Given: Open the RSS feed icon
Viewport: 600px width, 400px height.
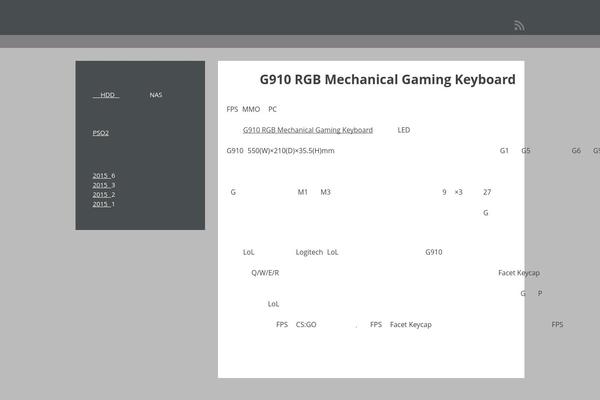Looking at the screenshot, I should [x=519, y=25].
